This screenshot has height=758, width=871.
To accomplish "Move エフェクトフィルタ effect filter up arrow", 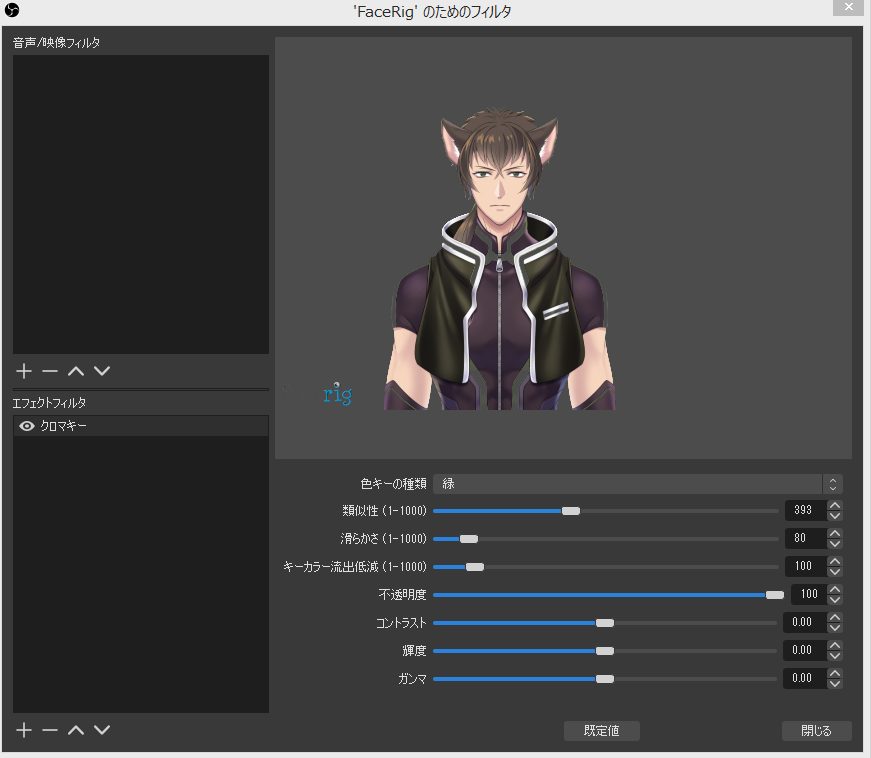I will pos(76,730).
